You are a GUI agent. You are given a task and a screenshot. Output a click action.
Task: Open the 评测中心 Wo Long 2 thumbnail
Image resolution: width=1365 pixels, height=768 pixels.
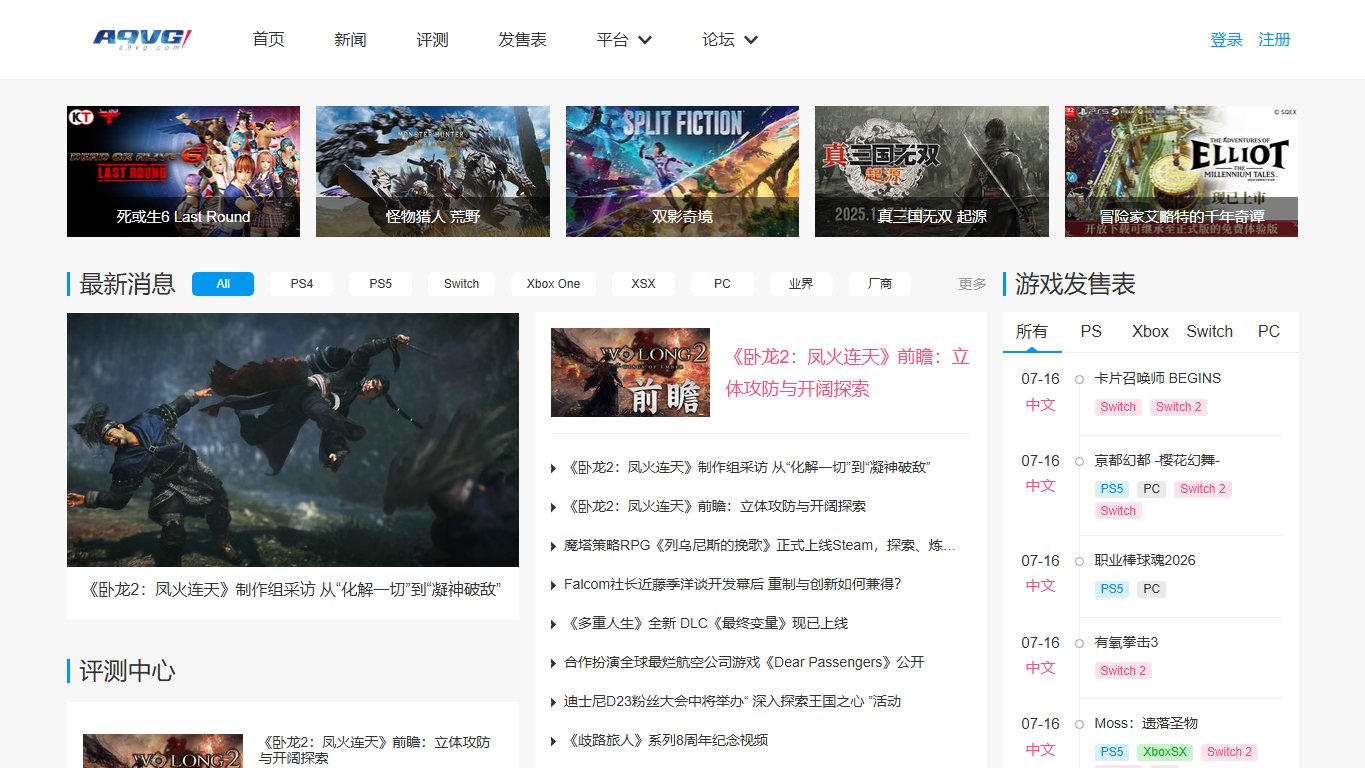click(163, 751)
